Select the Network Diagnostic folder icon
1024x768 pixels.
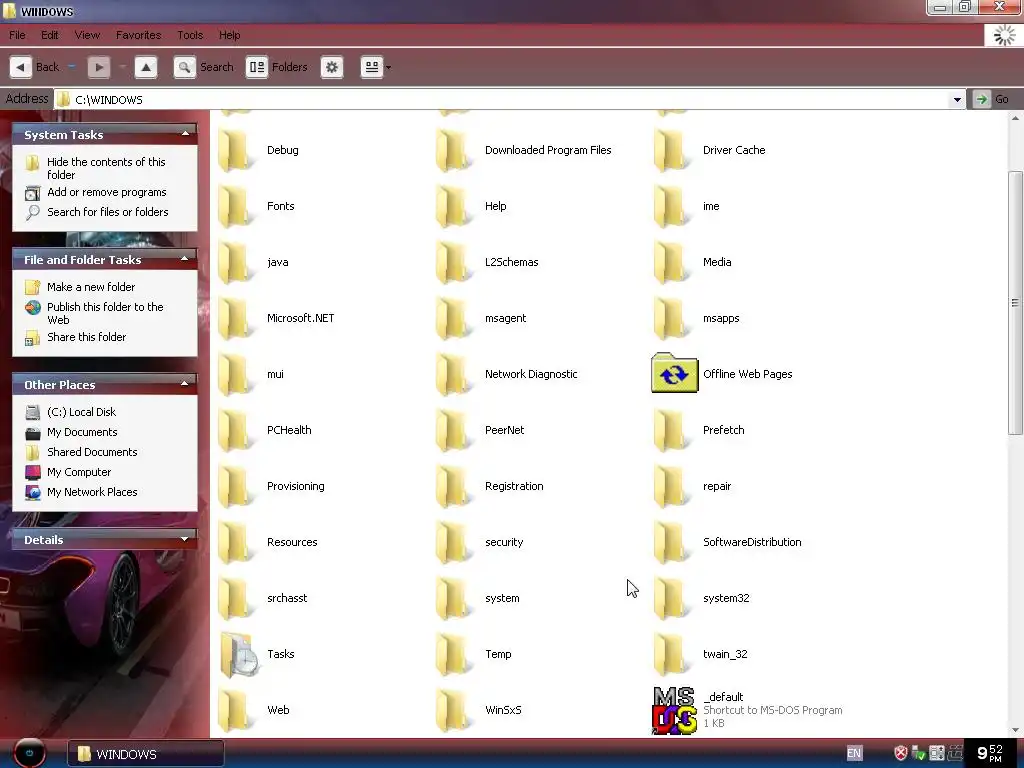(453, 374)
